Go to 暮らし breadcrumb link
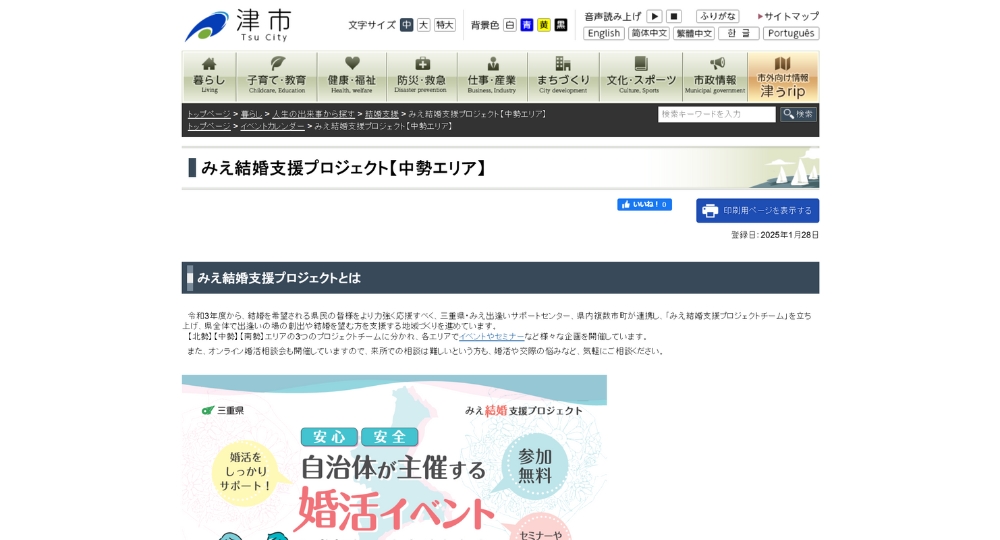 (251, 114)
